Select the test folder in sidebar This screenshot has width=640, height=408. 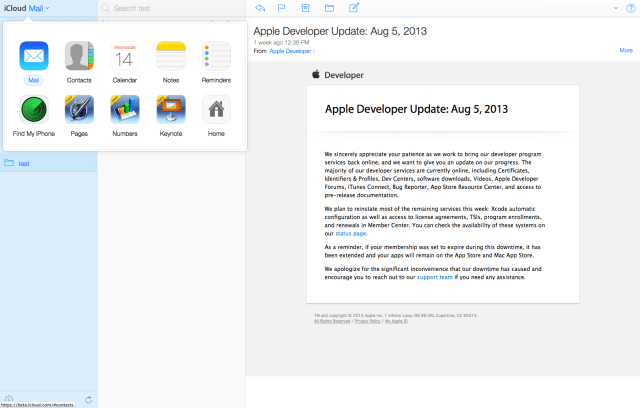click(25, 163)
